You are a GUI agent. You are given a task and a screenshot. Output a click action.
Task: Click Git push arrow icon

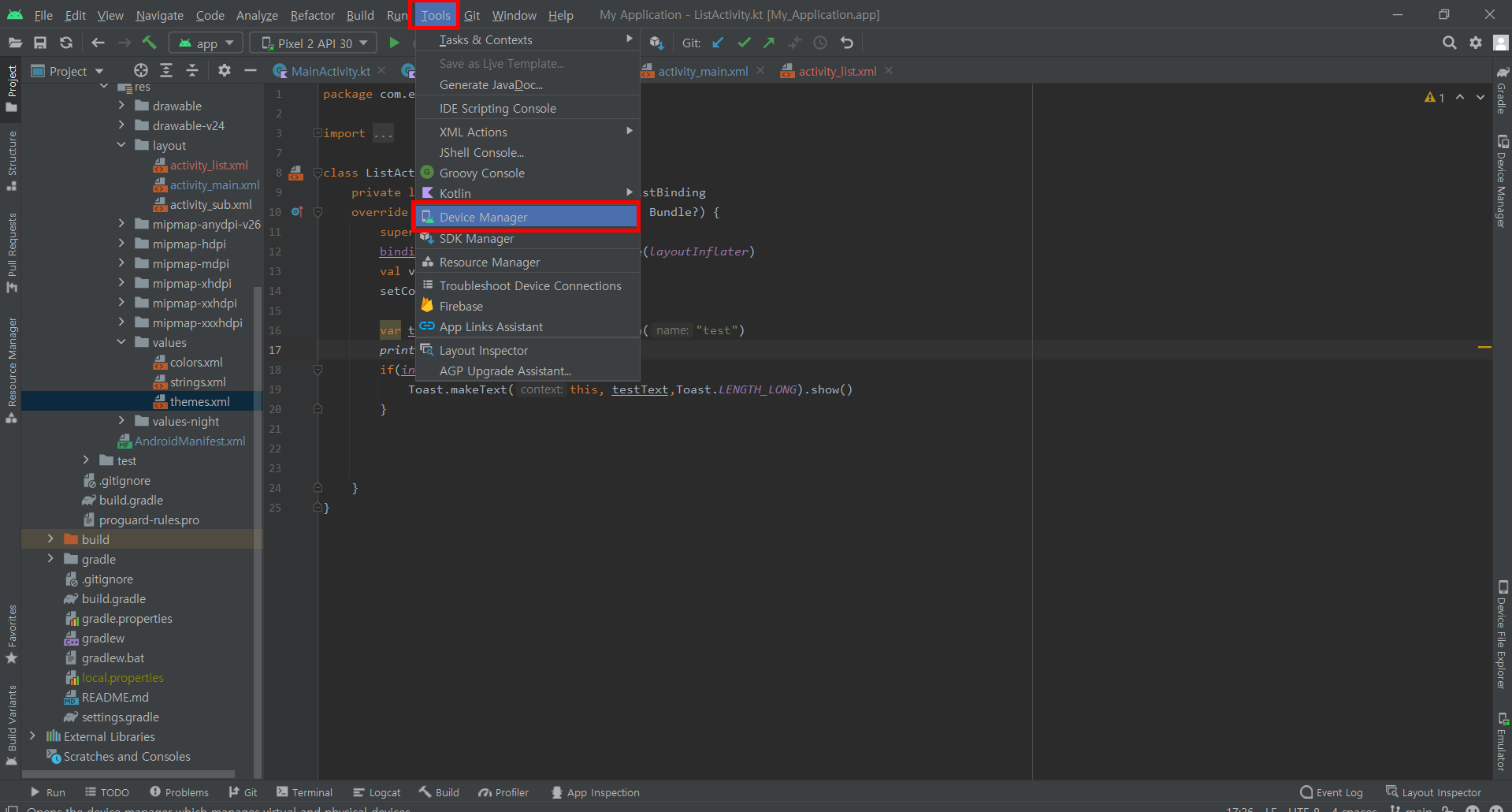(769, 43)
